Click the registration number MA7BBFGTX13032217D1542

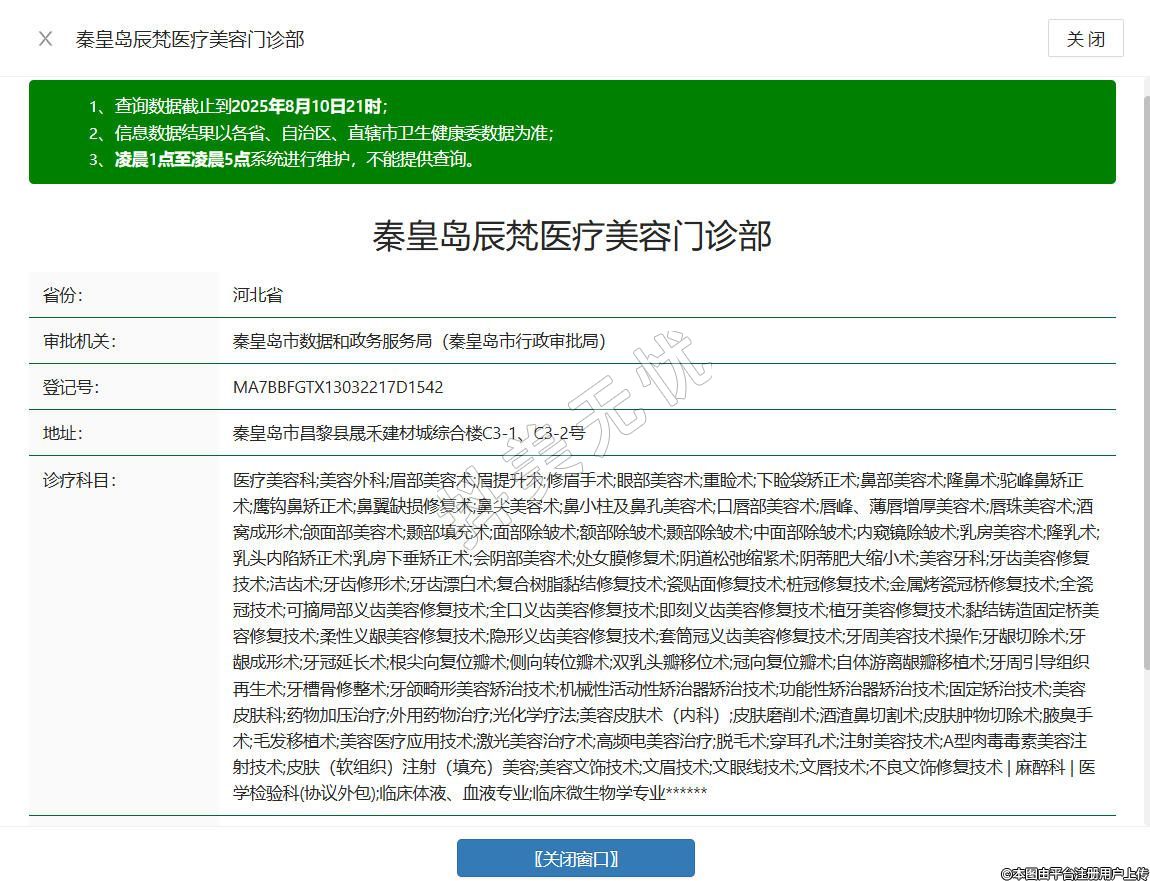tap(338, 387)
